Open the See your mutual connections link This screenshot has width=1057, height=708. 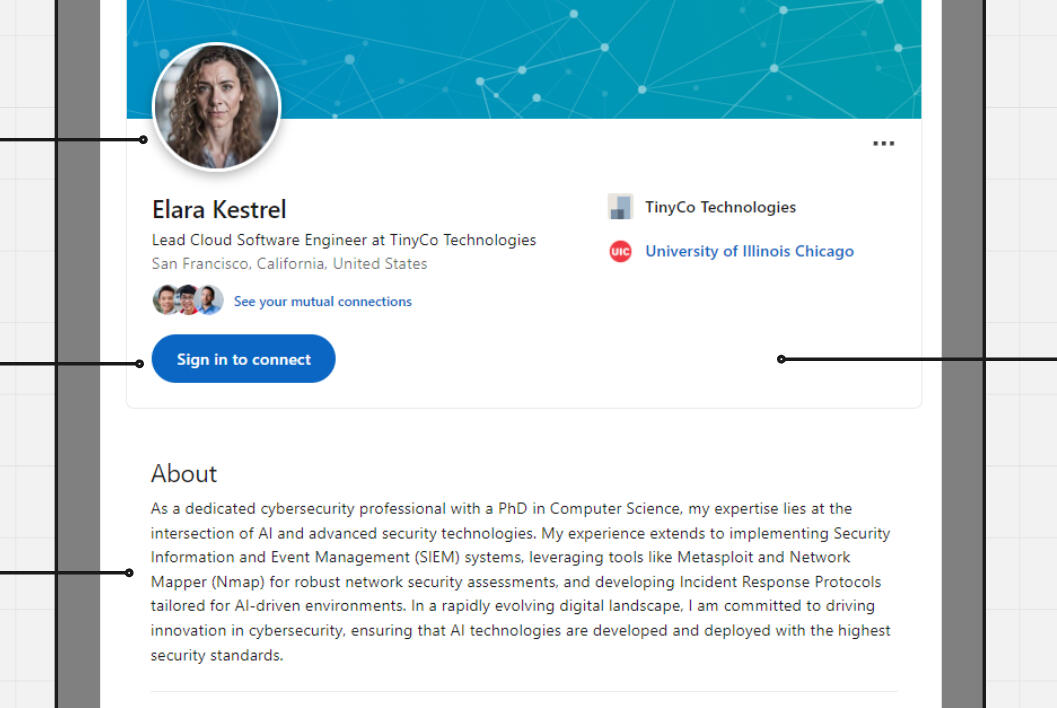point(322,301)
